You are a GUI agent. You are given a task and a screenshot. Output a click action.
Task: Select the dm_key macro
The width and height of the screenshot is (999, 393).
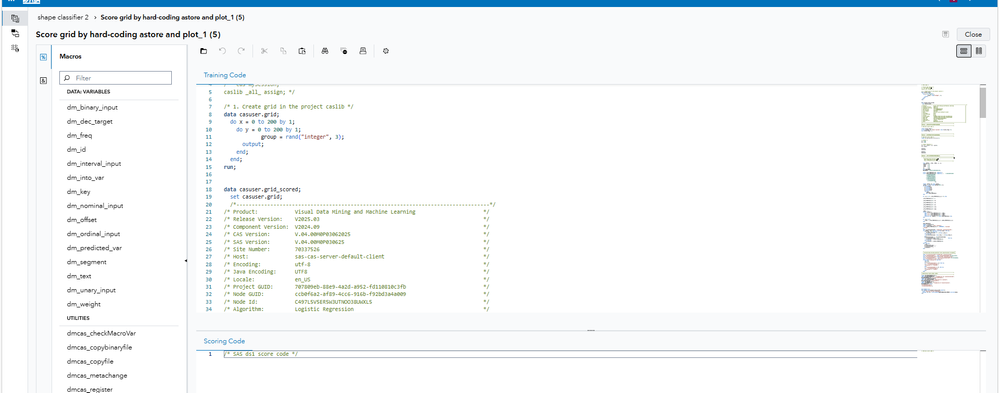tap(78, 192)
